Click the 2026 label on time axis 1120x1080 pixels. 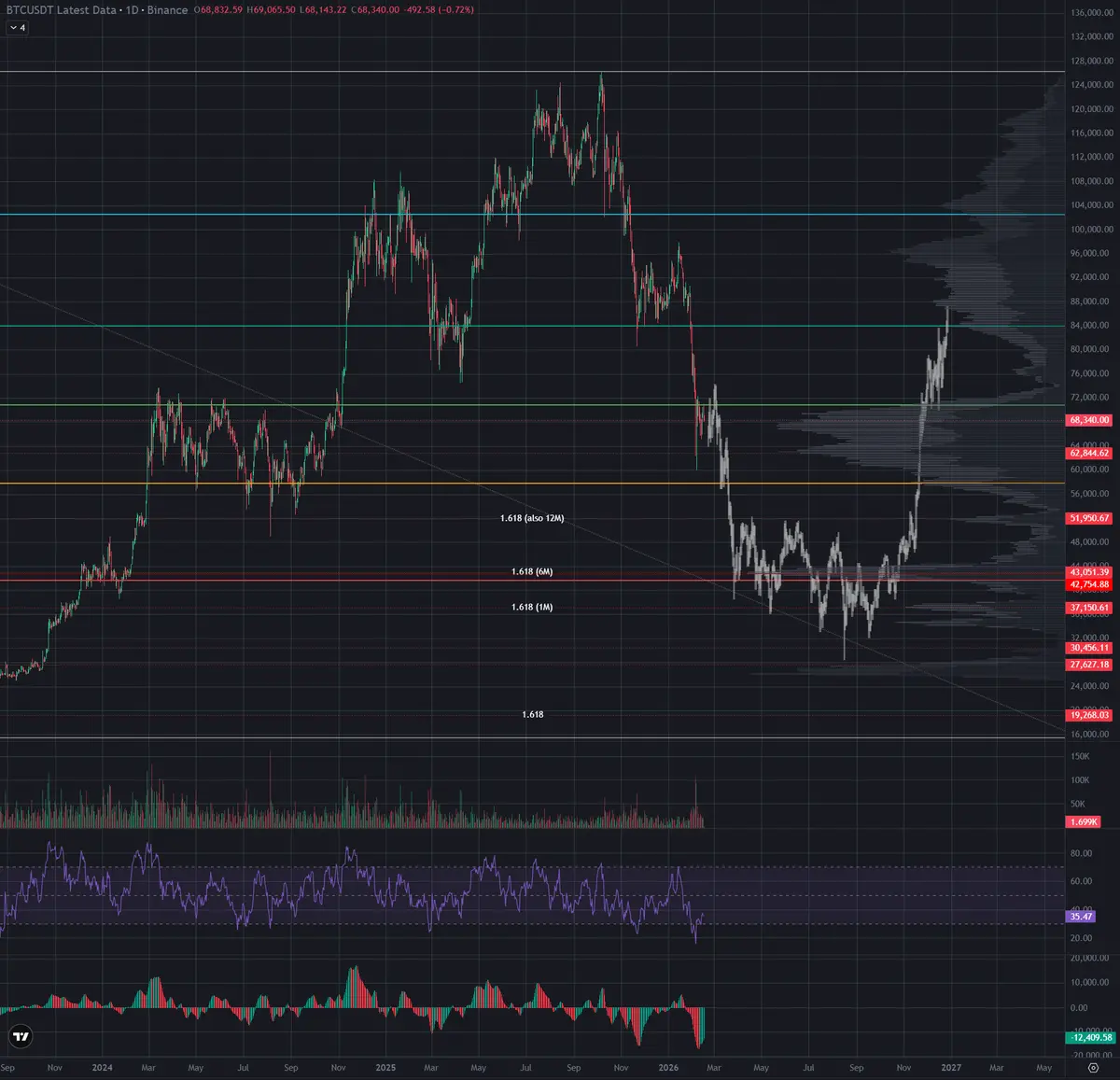point(668,1068)
